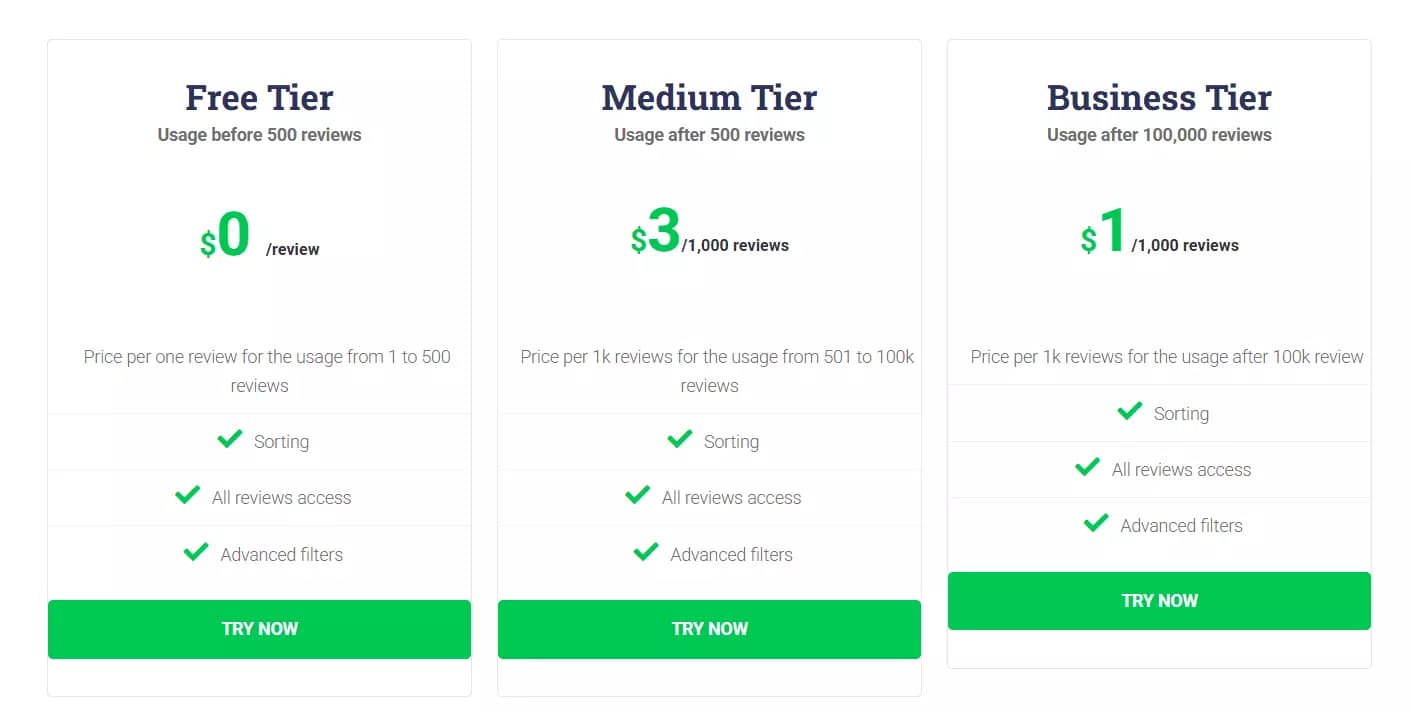This screenshot has width=1412, height=713.
Task: Click the Advanced filters checkmark under Free Tier
Action: [196, 551]
